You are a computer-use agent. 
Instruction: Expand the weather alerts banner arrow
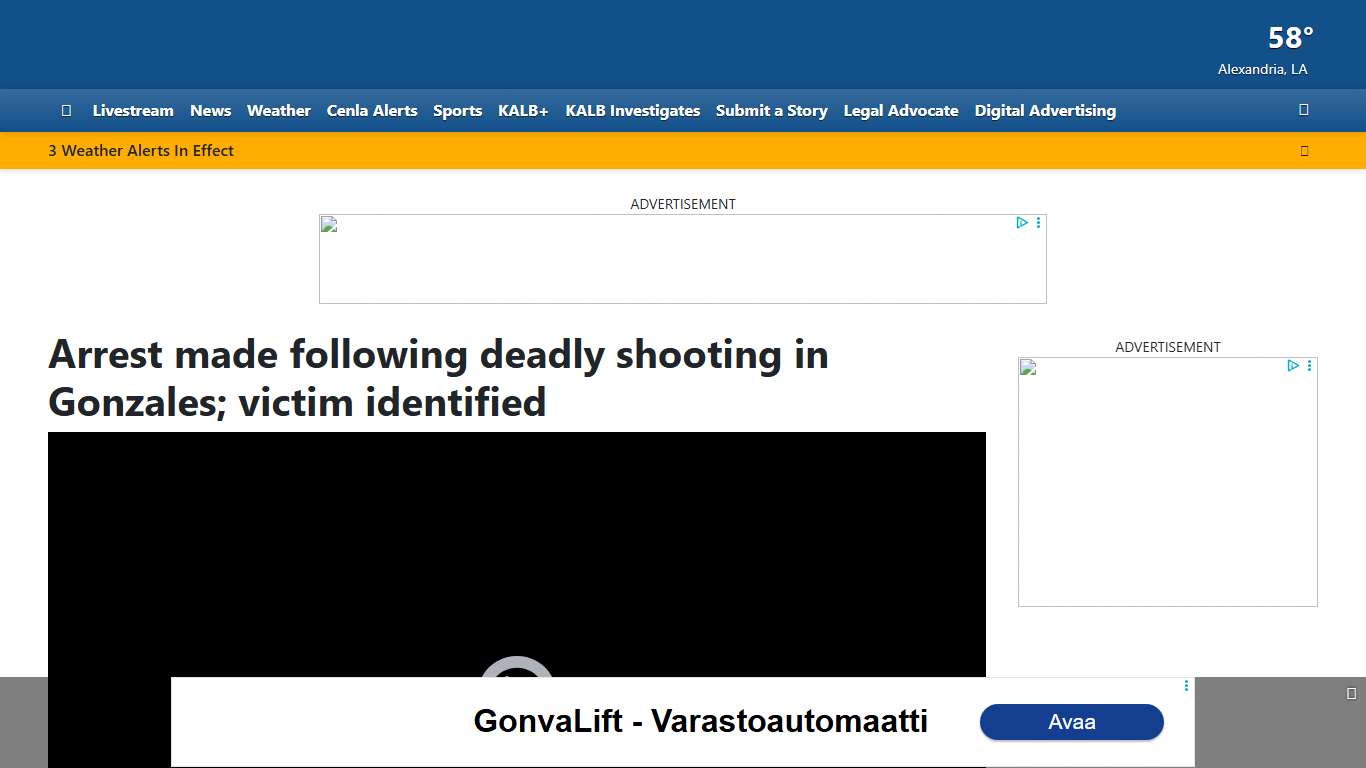1304,151
